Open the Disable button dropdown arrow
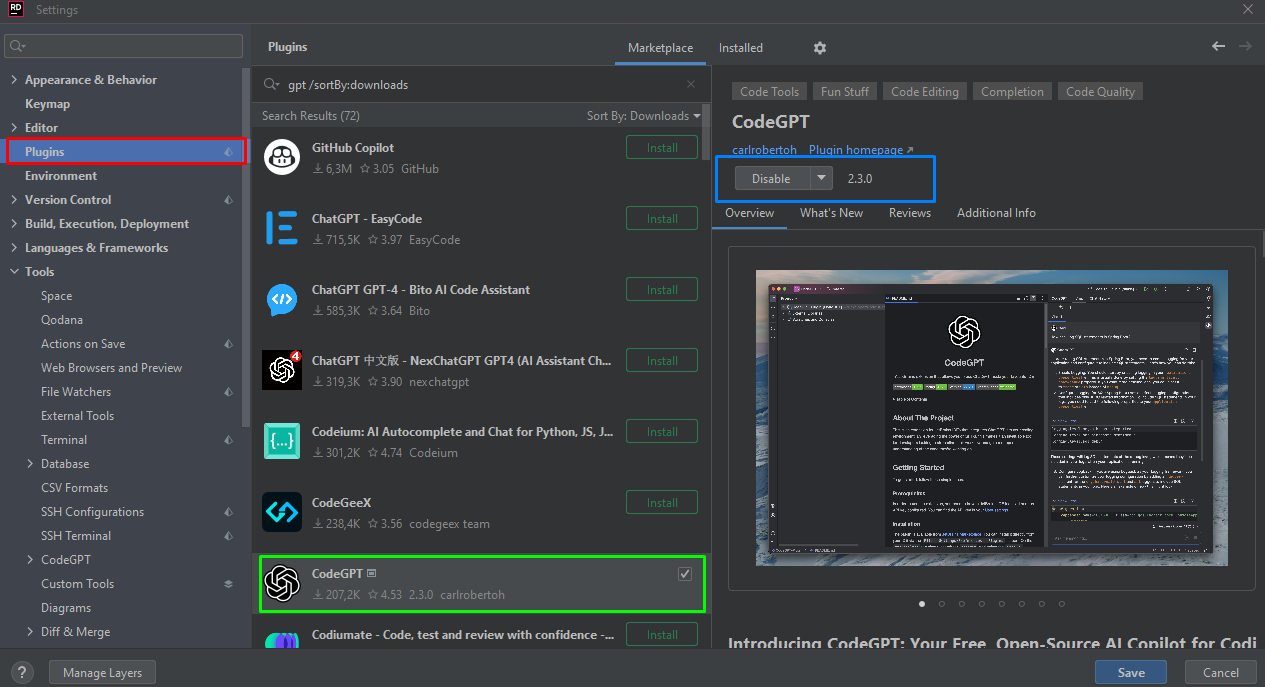Image resolution: width=1265 pixels, height=687 pixels. (821, 178)
